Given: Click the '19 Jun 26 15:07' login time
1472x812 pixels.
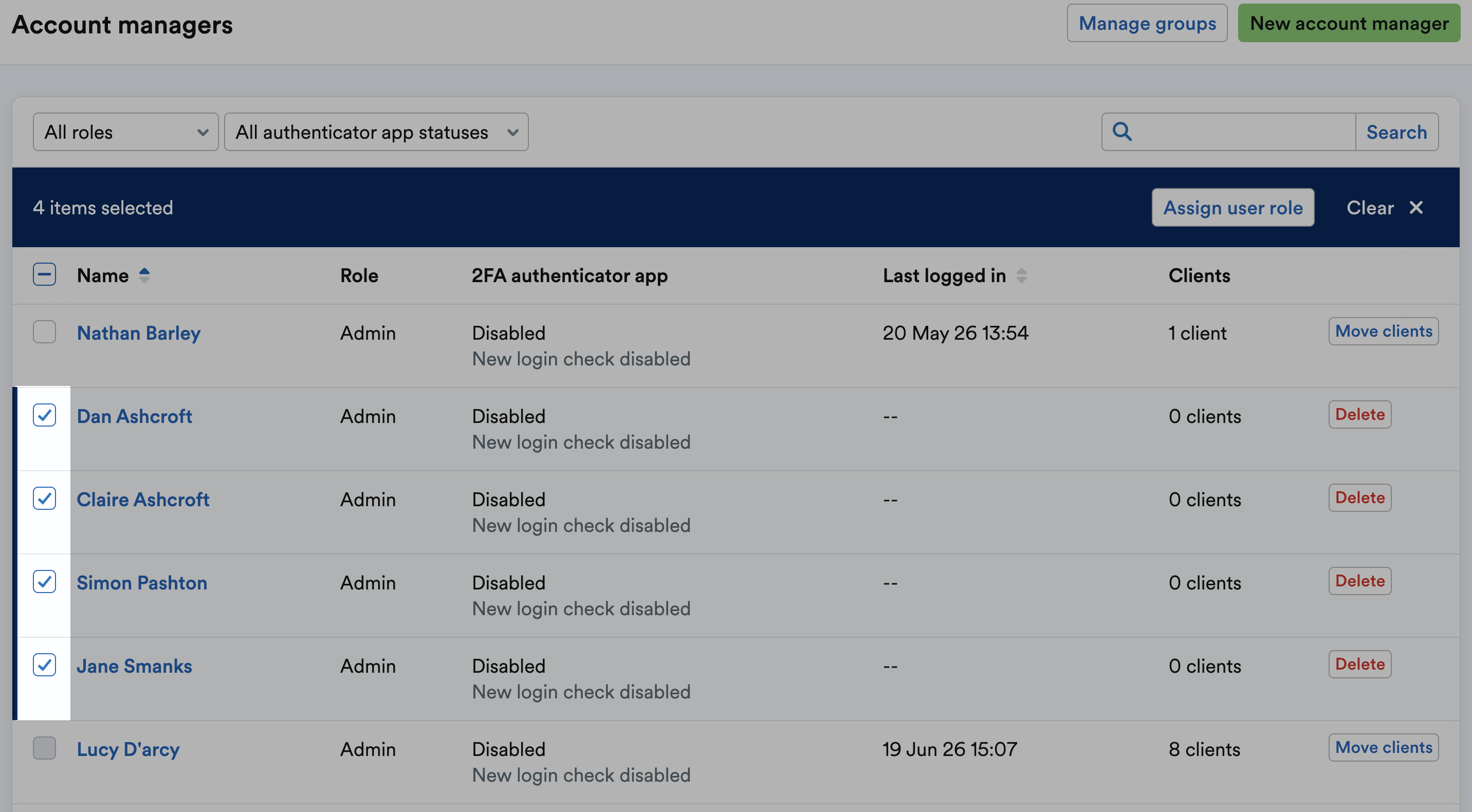Looking at the screenshot, I should (950, 749).
